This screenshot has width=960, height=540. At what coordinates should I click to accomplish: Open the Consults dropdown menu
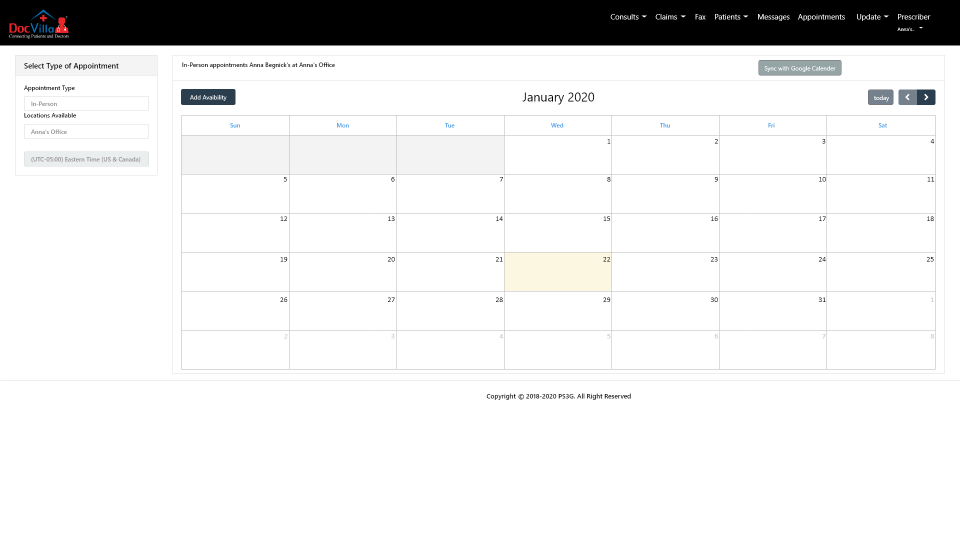(x=628, y=17)
